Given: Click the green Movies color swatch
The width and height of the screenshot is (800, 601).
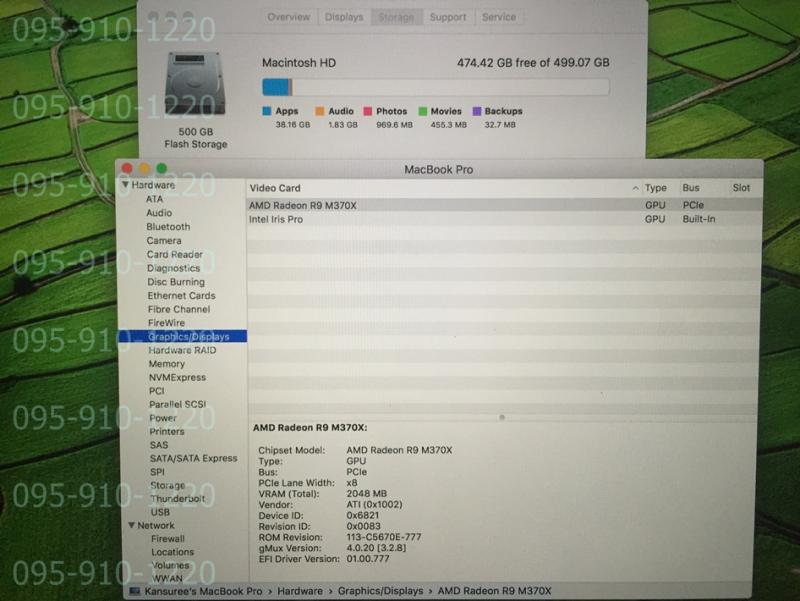Looking at the screenshot, I should click(422, 111).
